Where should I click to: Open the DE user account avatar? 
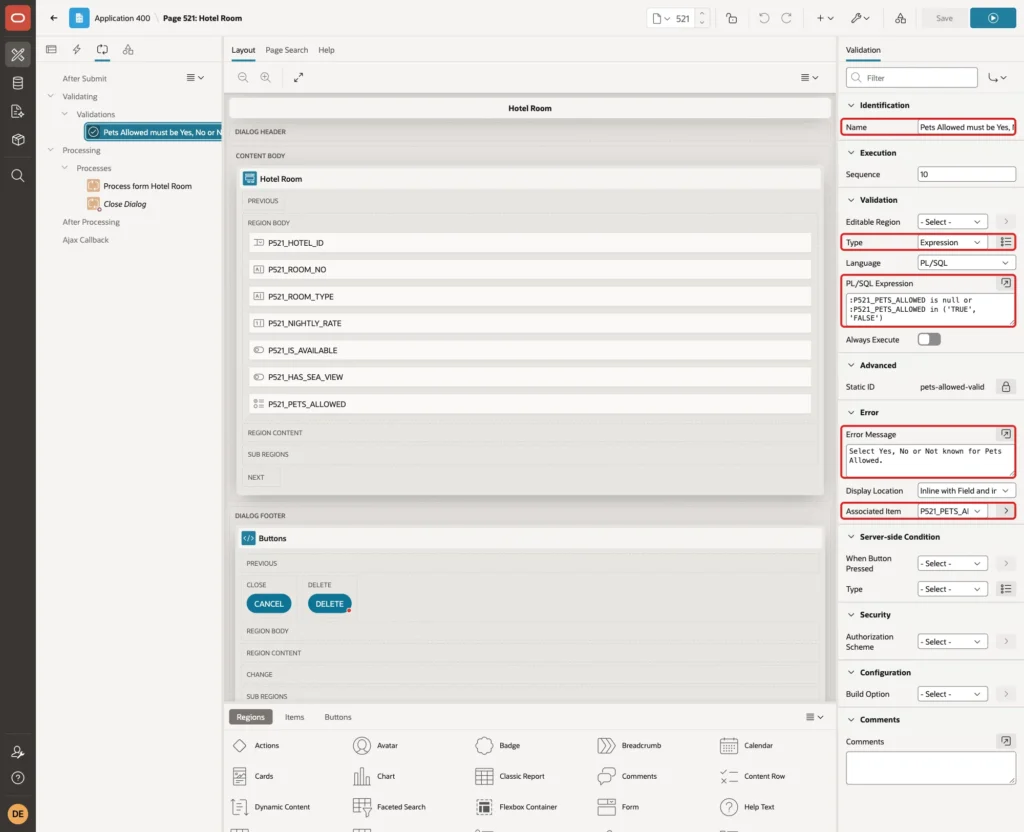click(x=18, y=814)
